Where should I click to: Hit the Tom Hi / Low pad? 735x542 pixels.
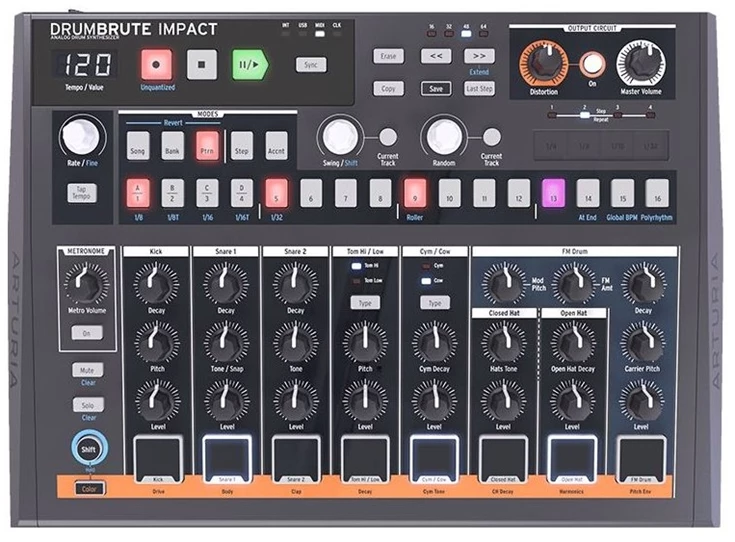(365, 459)
